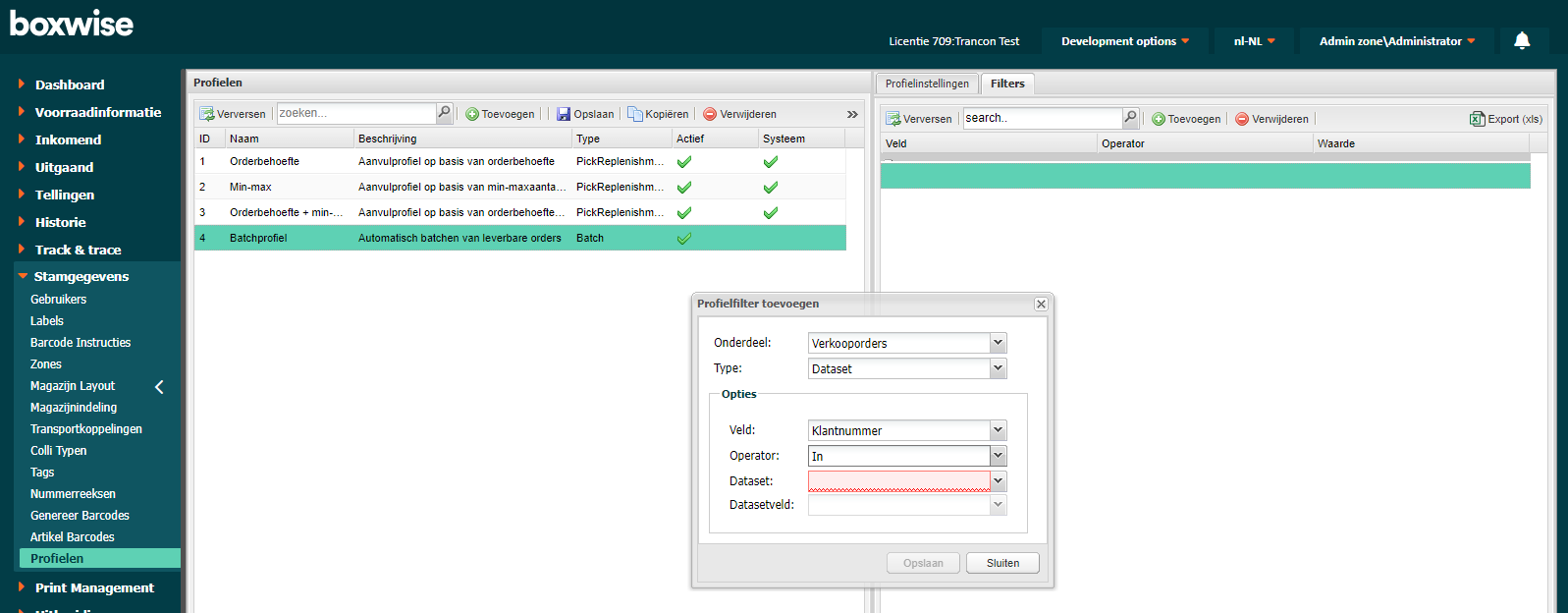Toggle Actief checkmark for Min-max row
Image resolution: width=1568 pixels, height=613 pixels.
(684, 187)
